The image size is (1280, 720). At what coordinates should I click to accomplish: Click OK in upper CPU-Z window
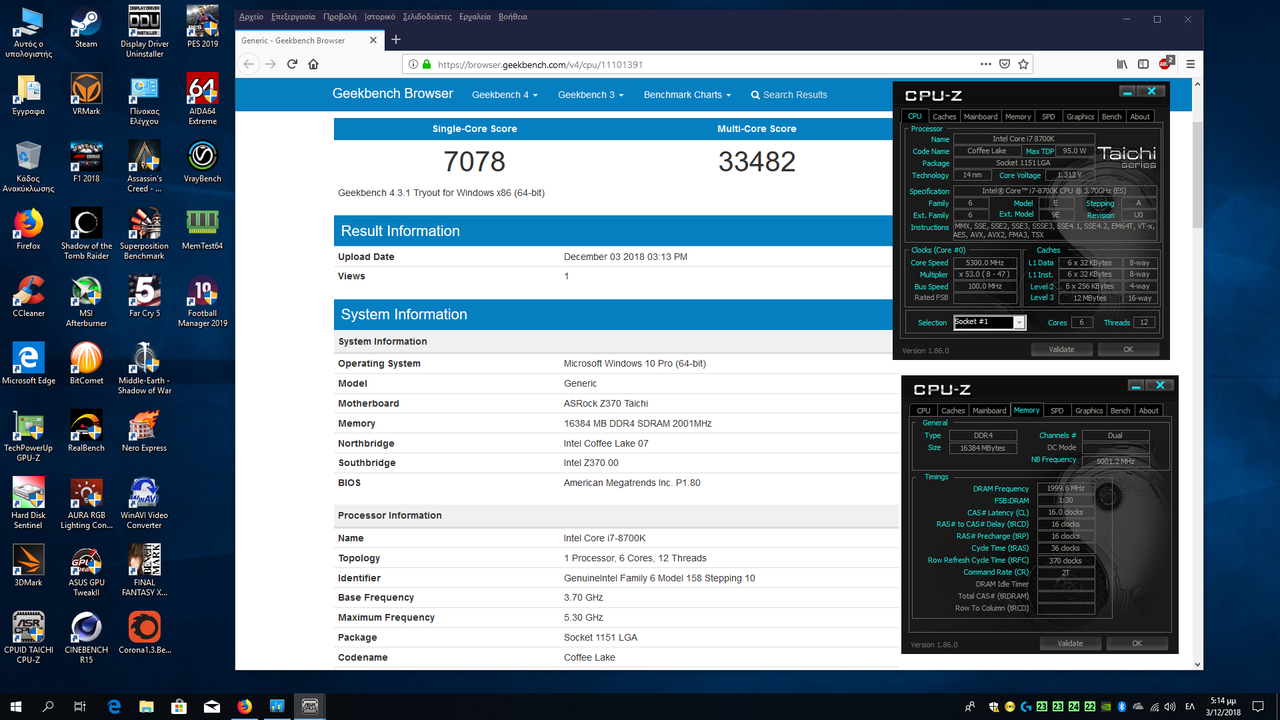(x=1128, y=350)
